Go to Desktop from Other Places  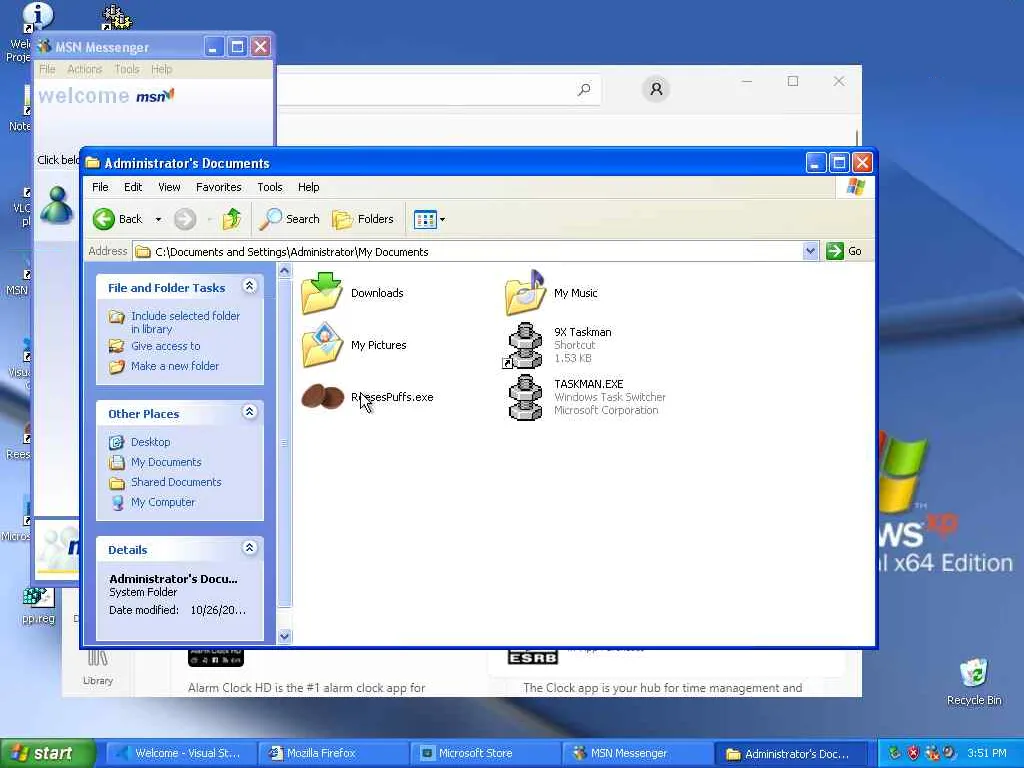(x=150, y=442)
